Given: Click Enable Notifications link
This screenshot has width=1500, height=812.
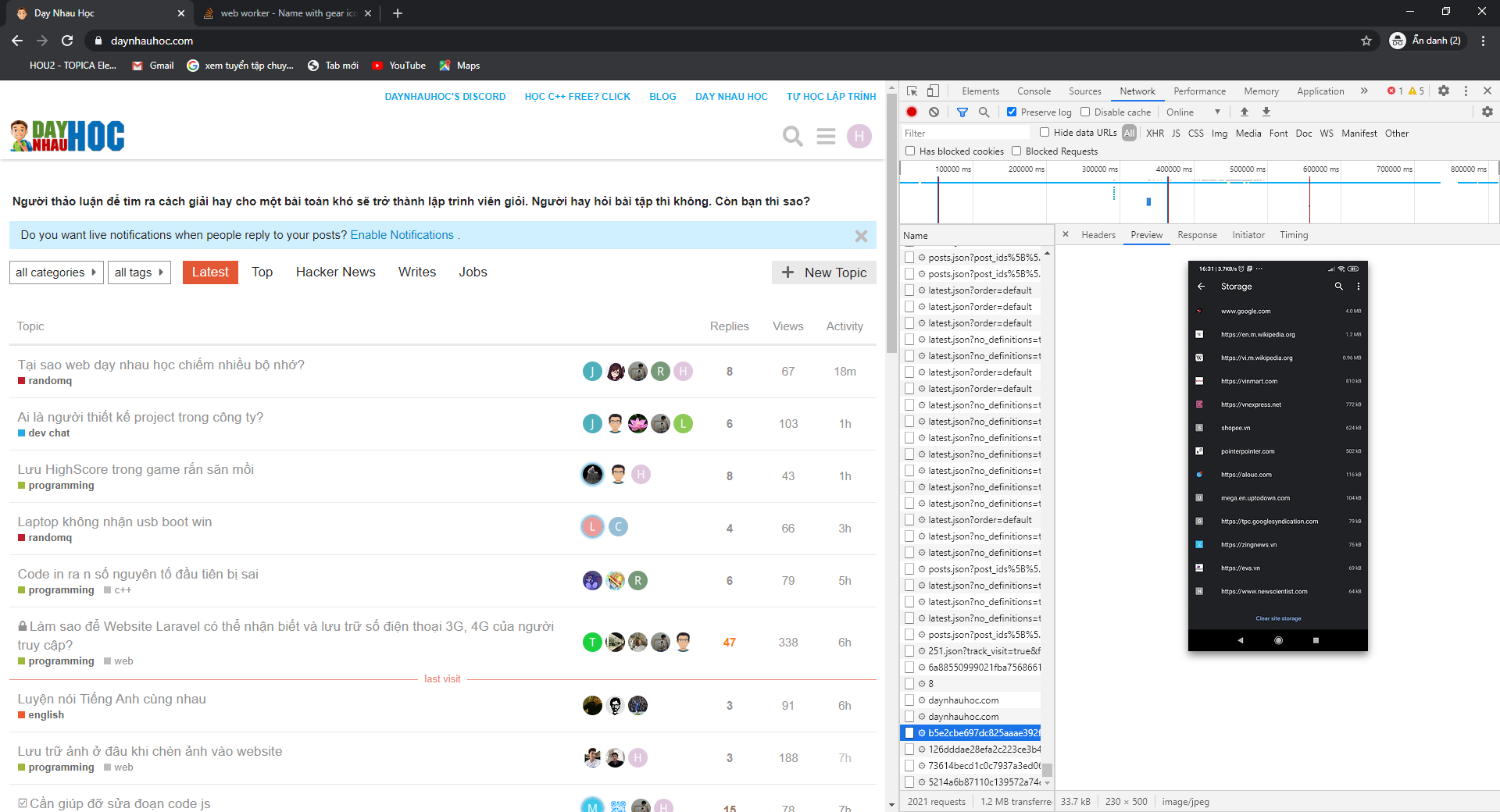Looking at the screenshot, I should click(x=402, y=235).
